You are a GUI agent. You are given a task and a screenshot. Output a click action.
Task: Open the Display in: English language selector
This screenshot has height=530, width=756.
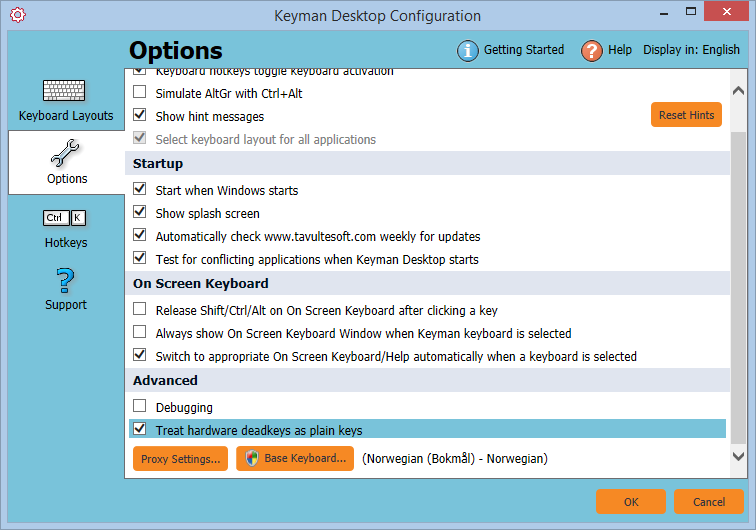click(x=691, y=50)
